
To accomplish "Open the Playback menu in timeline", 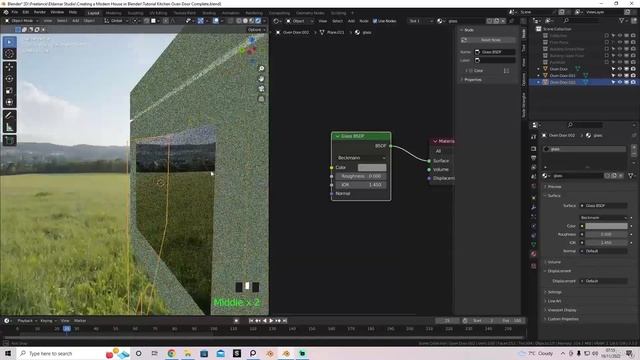I will pos(27,321).
